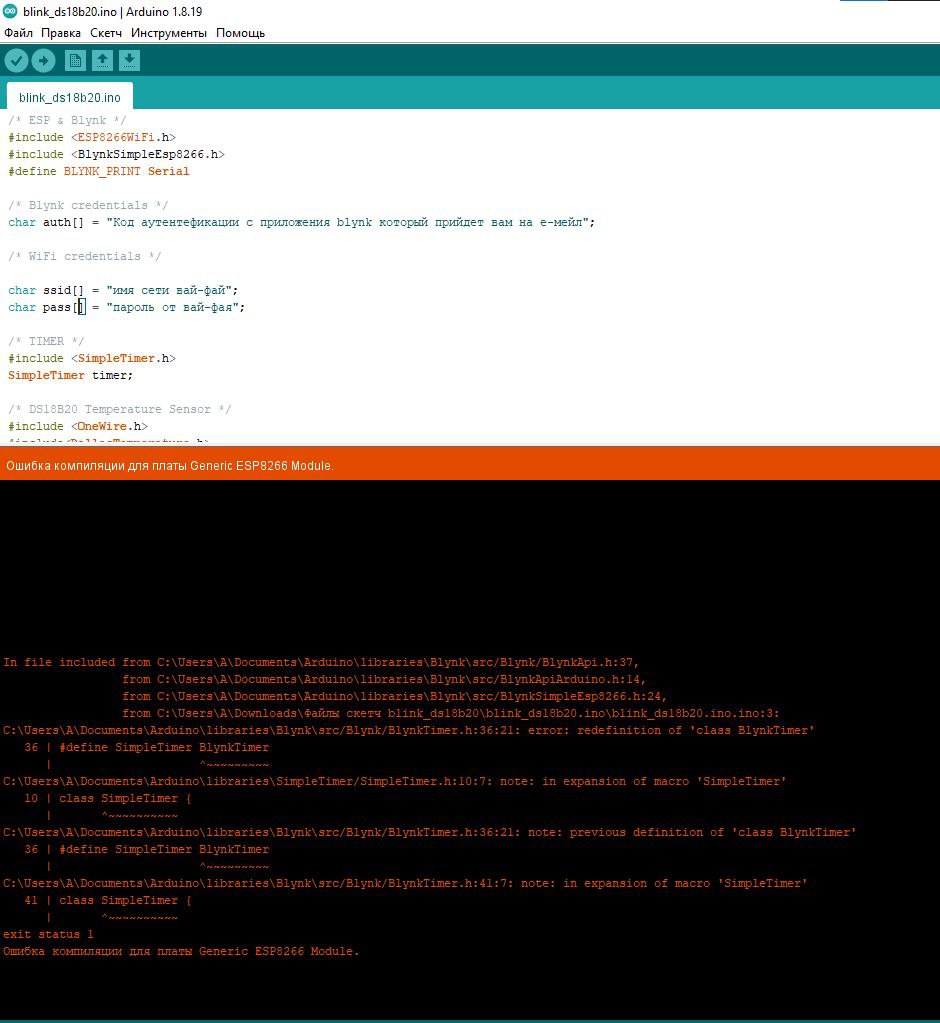Click the console line mentioning BlynkSimpleEsp8266.h:24
Viewport: 940px width, 1023px height.
pos(395,696)
